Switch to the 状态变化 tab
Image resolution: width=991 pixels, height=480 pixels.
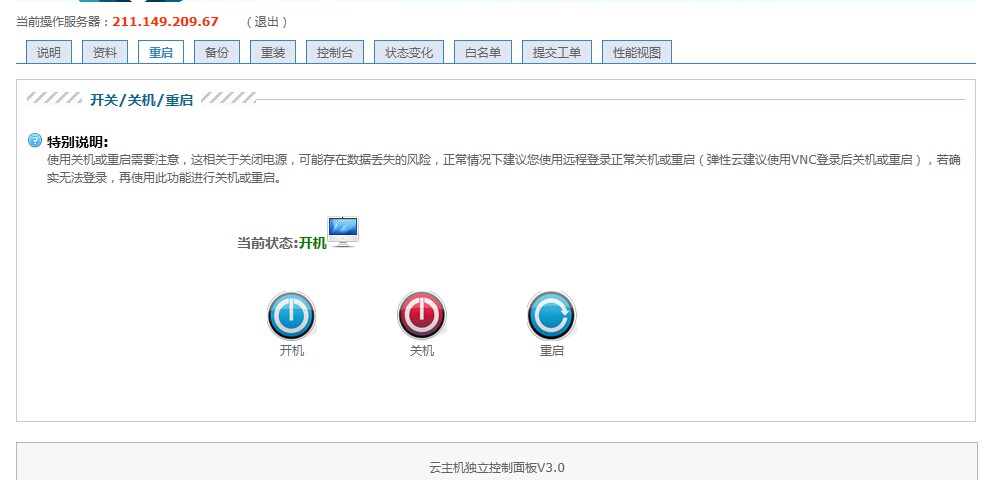409,52
